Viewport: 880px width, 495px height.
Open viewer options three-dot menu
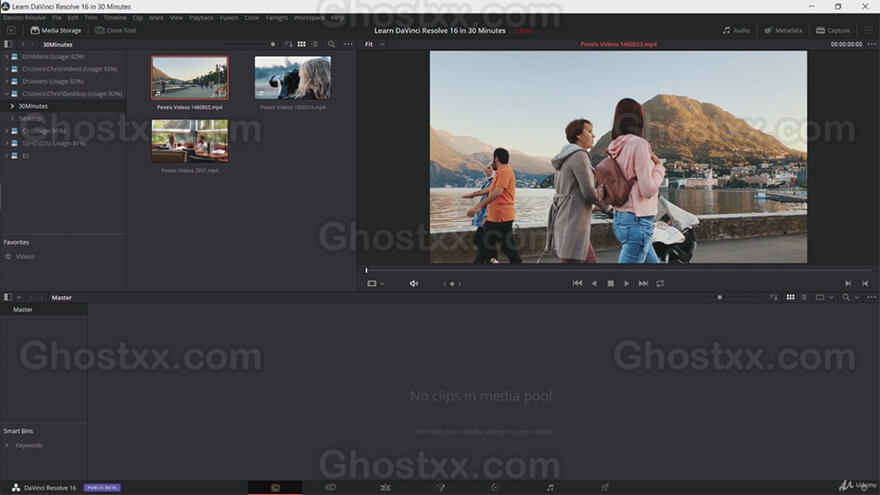(871, 44)
